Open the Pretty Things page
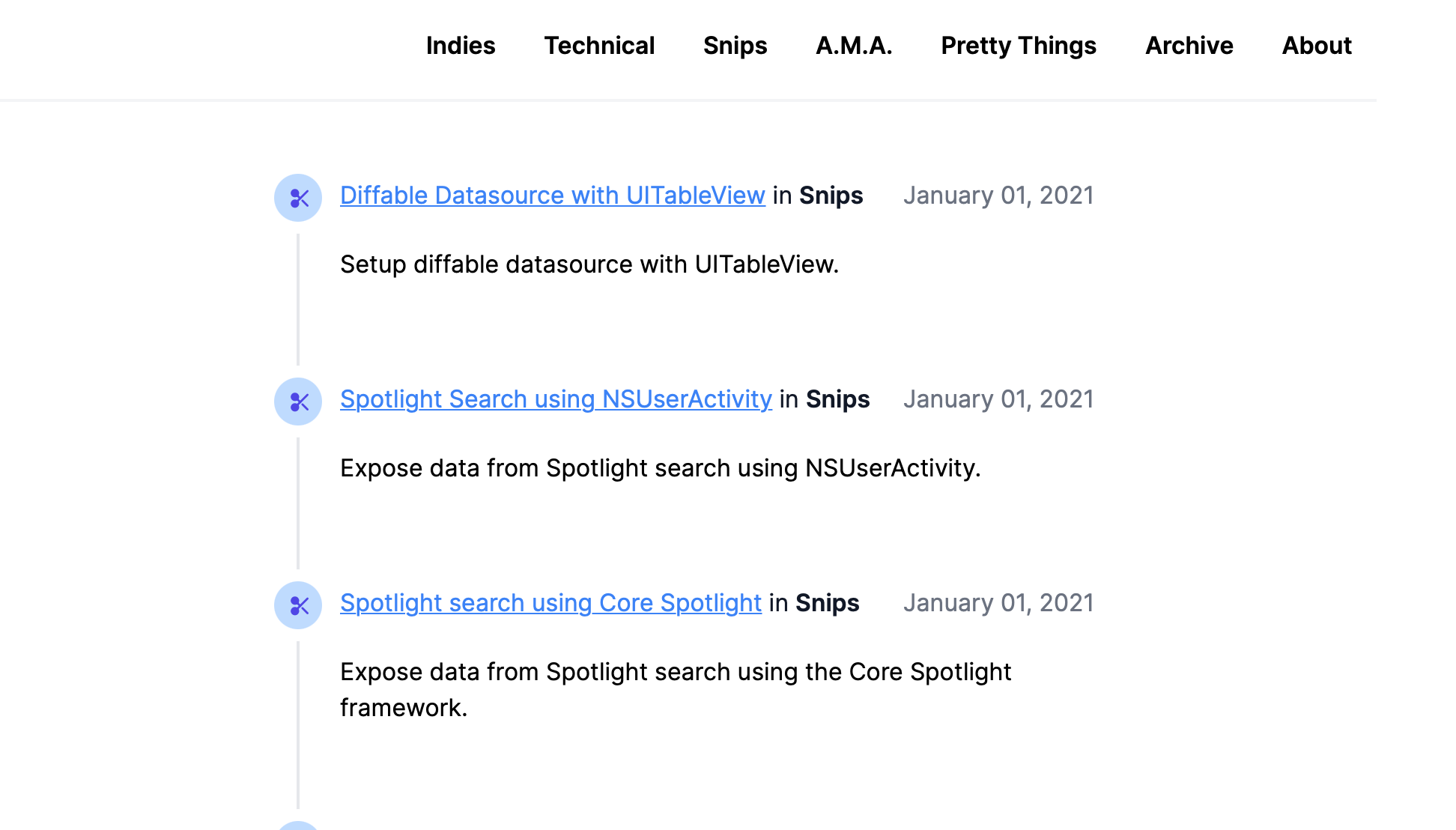 (1019, 46)
